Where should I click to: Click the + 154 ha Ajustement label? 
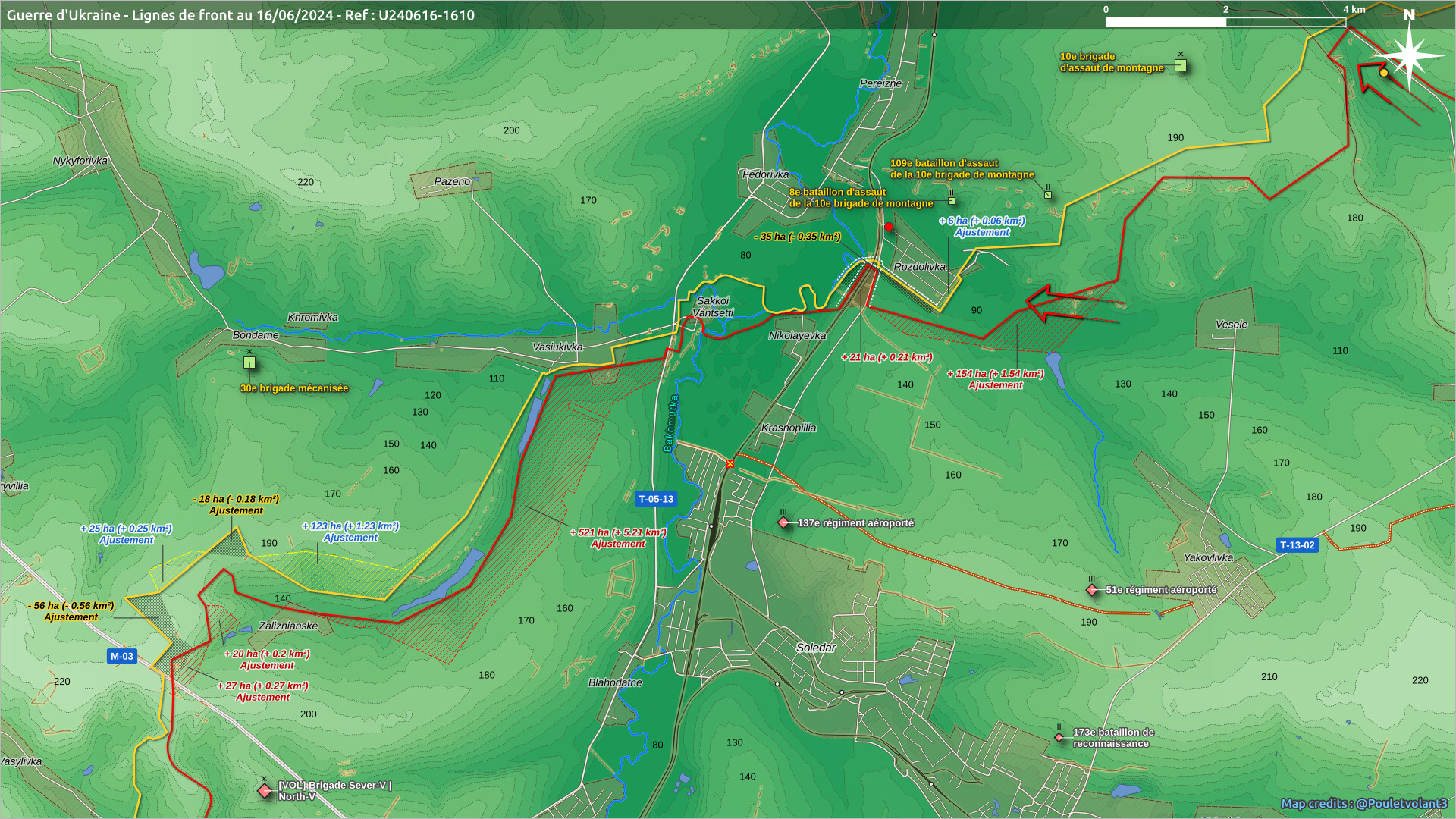click(x=995, y=379)
